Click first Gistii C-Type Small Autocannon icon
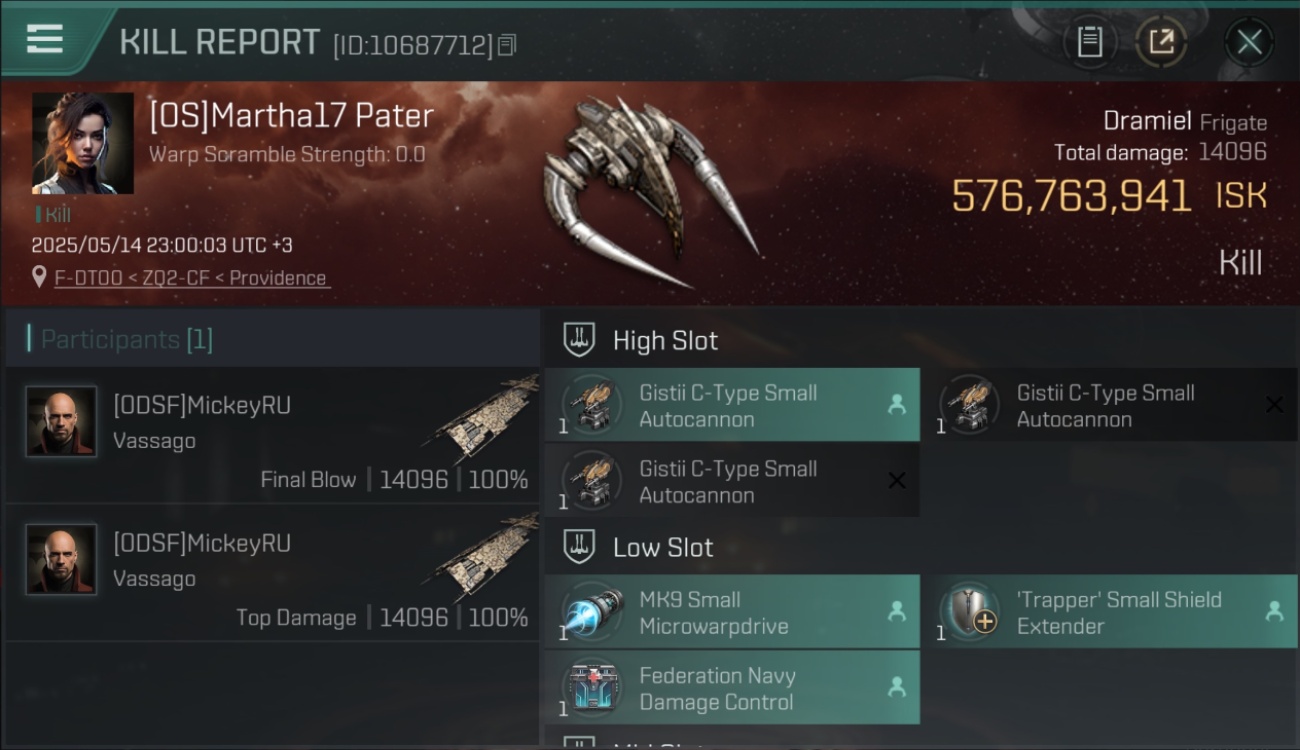The height and width of the screenshot is (750, 1300). click(x=592, y=405)
